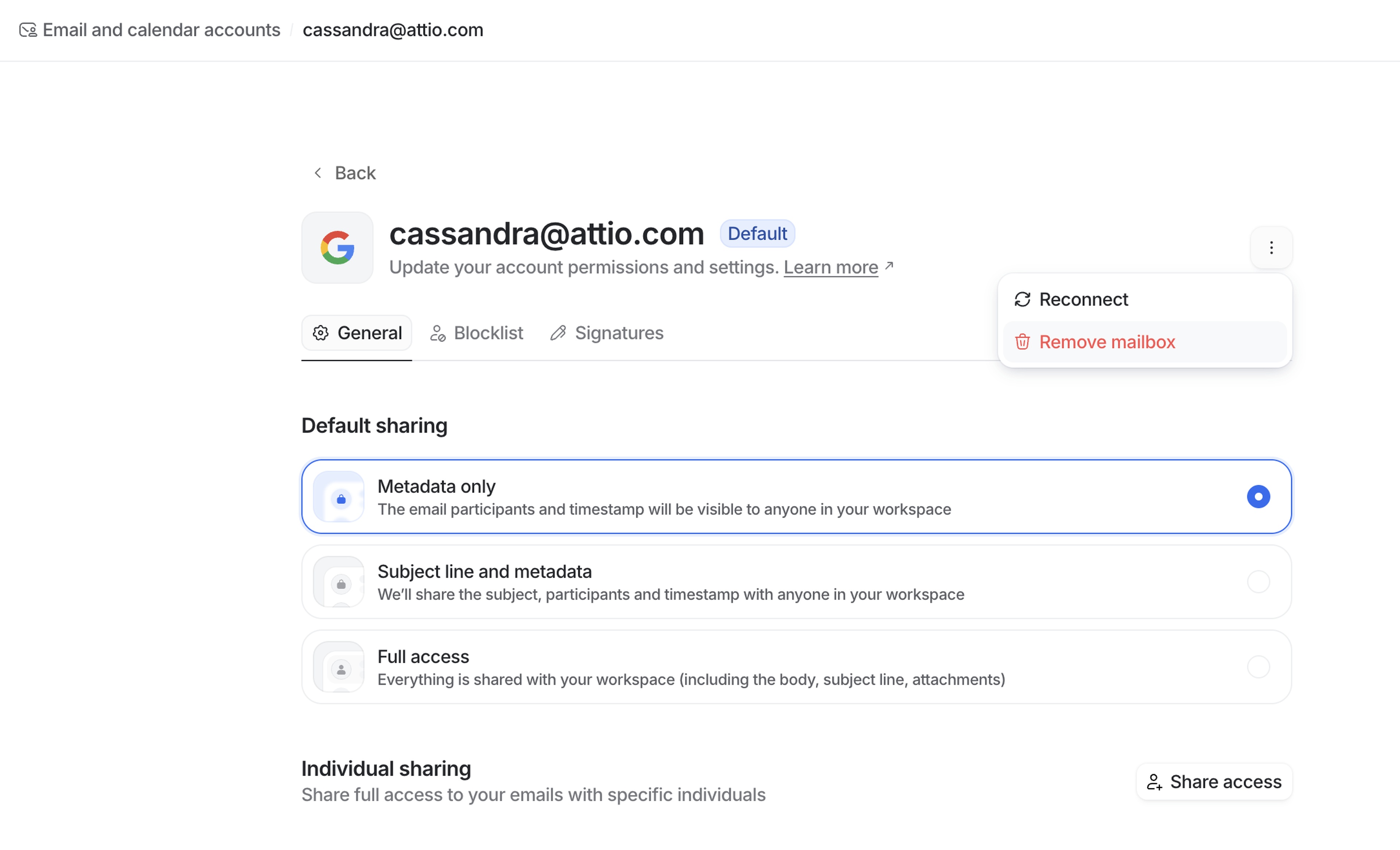Click the Google account logo icon
This screenshot has width=1400, height=850.
point(337,248)
